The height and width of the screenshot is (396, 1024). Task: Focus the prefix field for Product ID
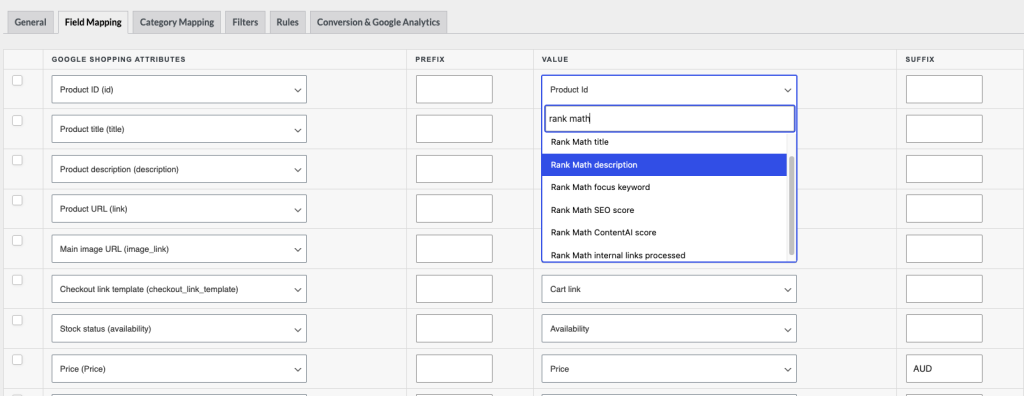[x=454, y=90]
